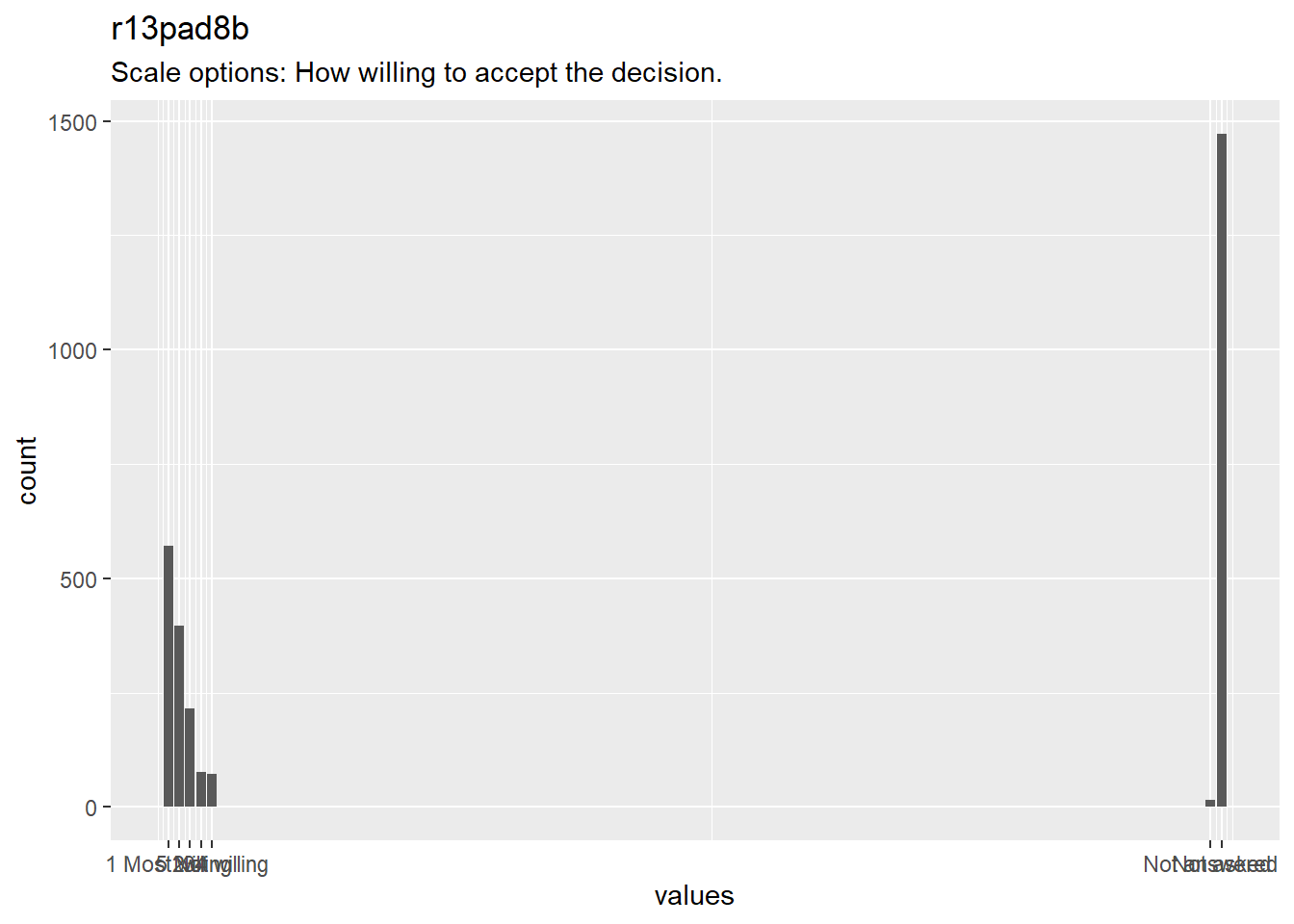Select the fifth, rightmost bar of the left group
The image size is (1294, 924).
point(212,790)
